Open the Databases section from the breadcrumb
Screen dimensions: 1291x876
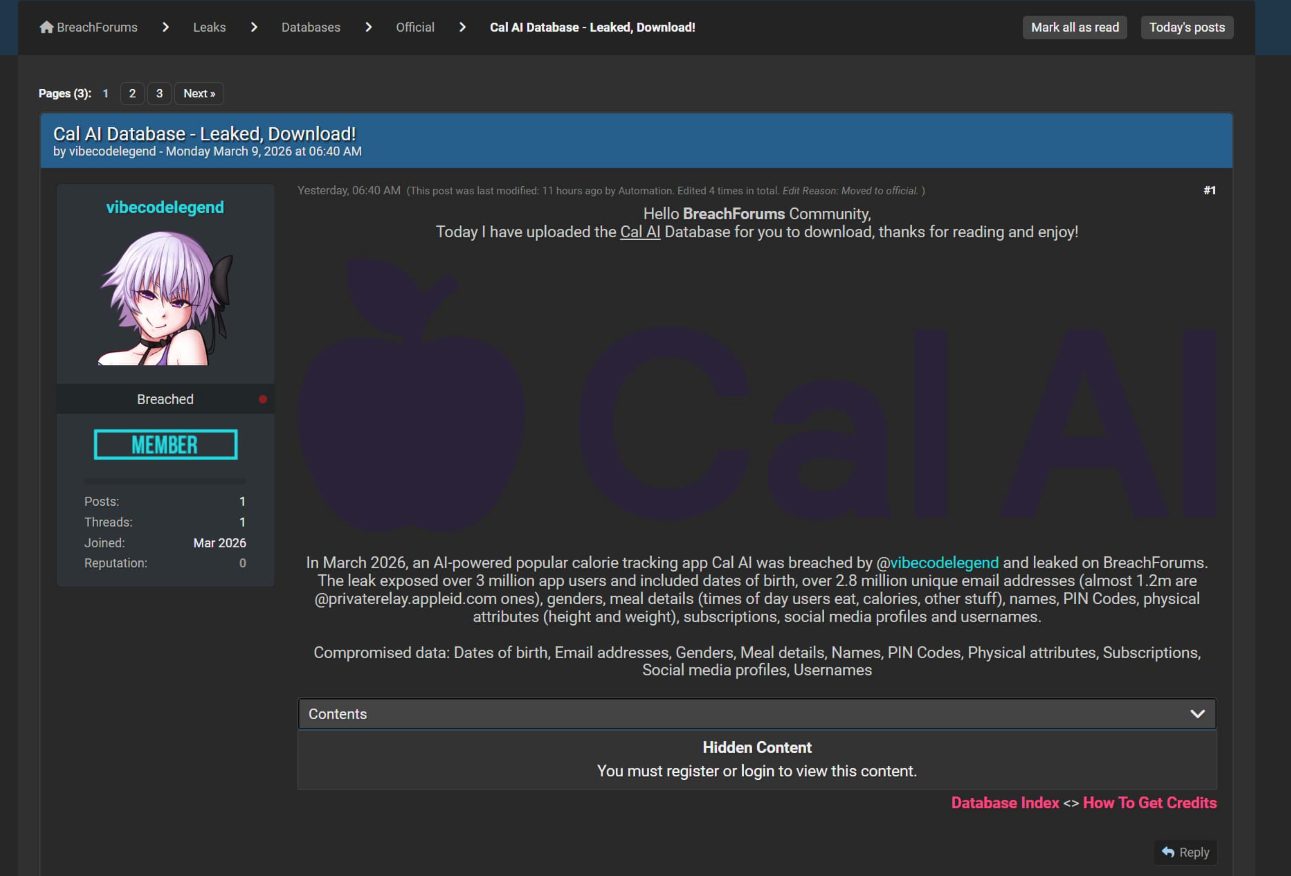(310, 27)
